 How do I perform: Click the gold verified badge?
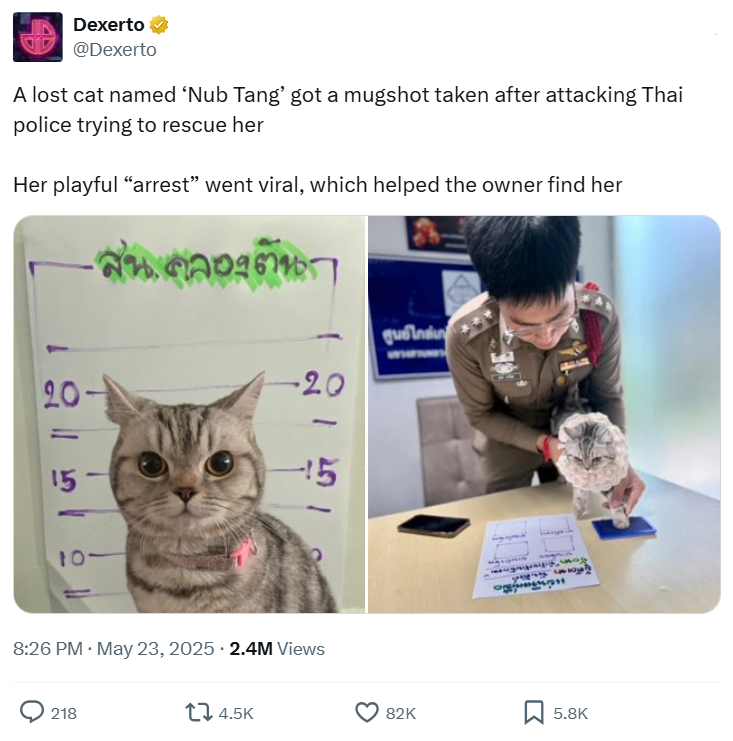(159, 25)
